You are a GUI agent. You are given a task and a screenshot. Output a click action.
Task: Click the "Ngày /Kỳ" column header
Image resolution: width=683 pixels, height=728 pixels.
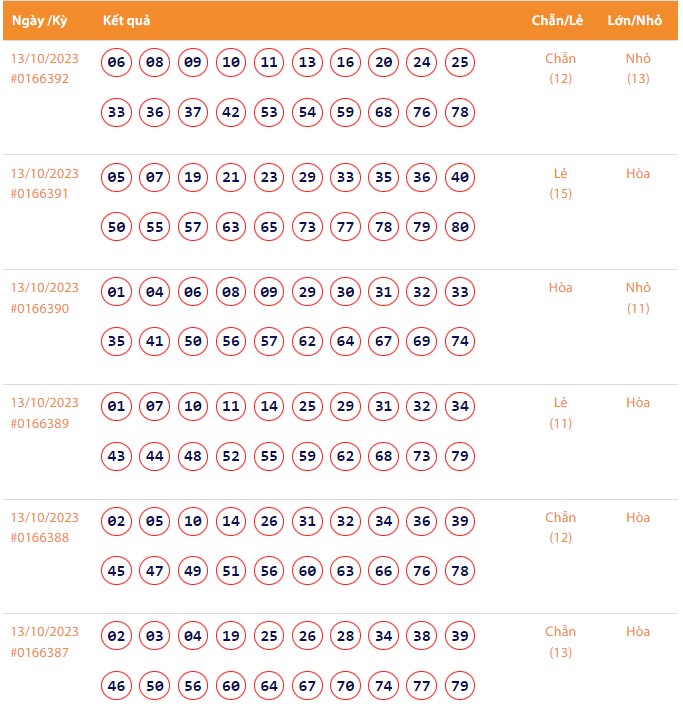click(x=39, y=21)
